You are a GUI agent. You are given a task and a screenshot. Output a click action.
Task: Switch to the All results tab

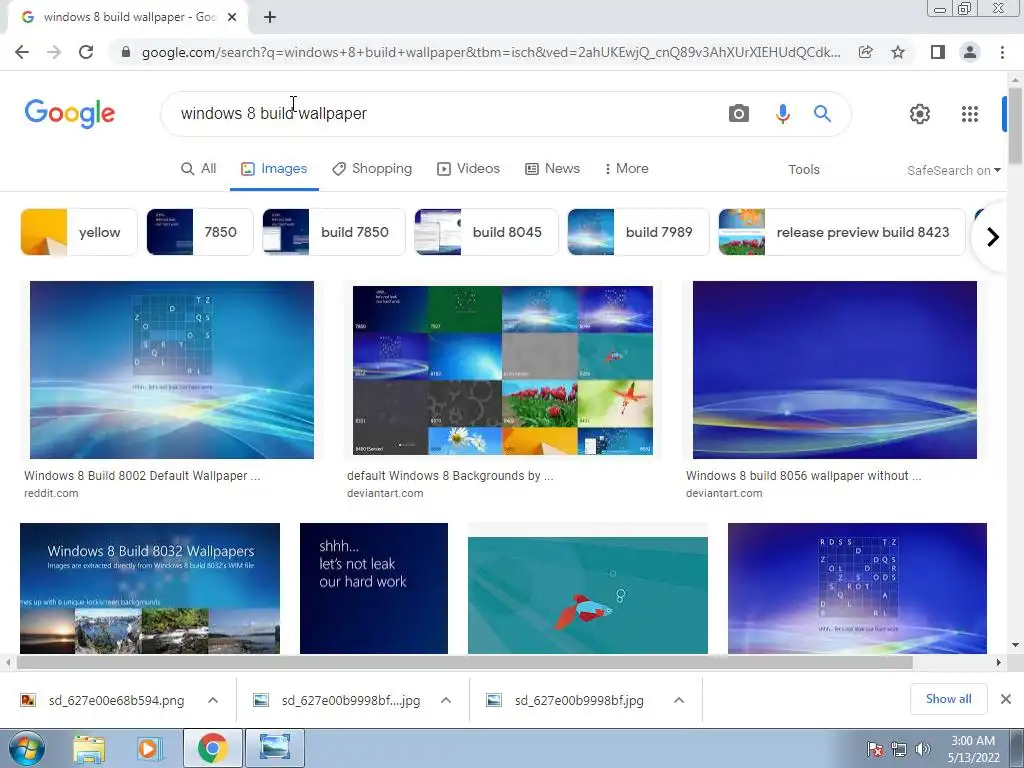tap(199, 168)
